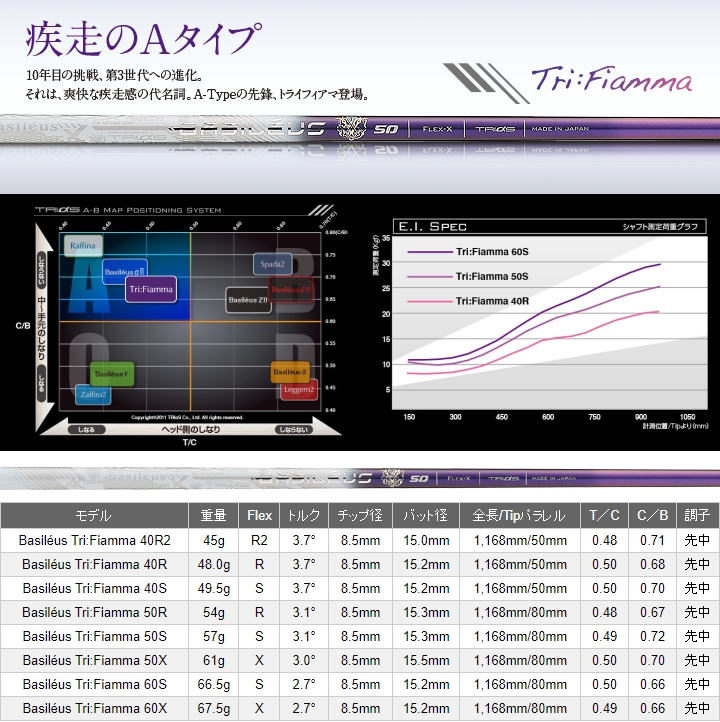Viewport: 720px width, 722px height.
Task: Click the Basiléus ZII map box
Action: [248, 300]
